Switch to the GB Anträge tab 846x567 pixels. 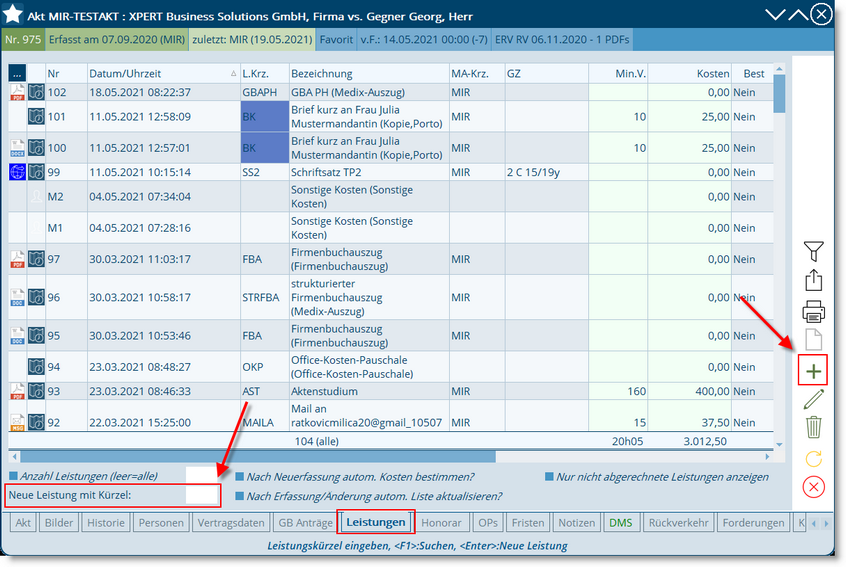pyautogui.click(x=305, y=523)
